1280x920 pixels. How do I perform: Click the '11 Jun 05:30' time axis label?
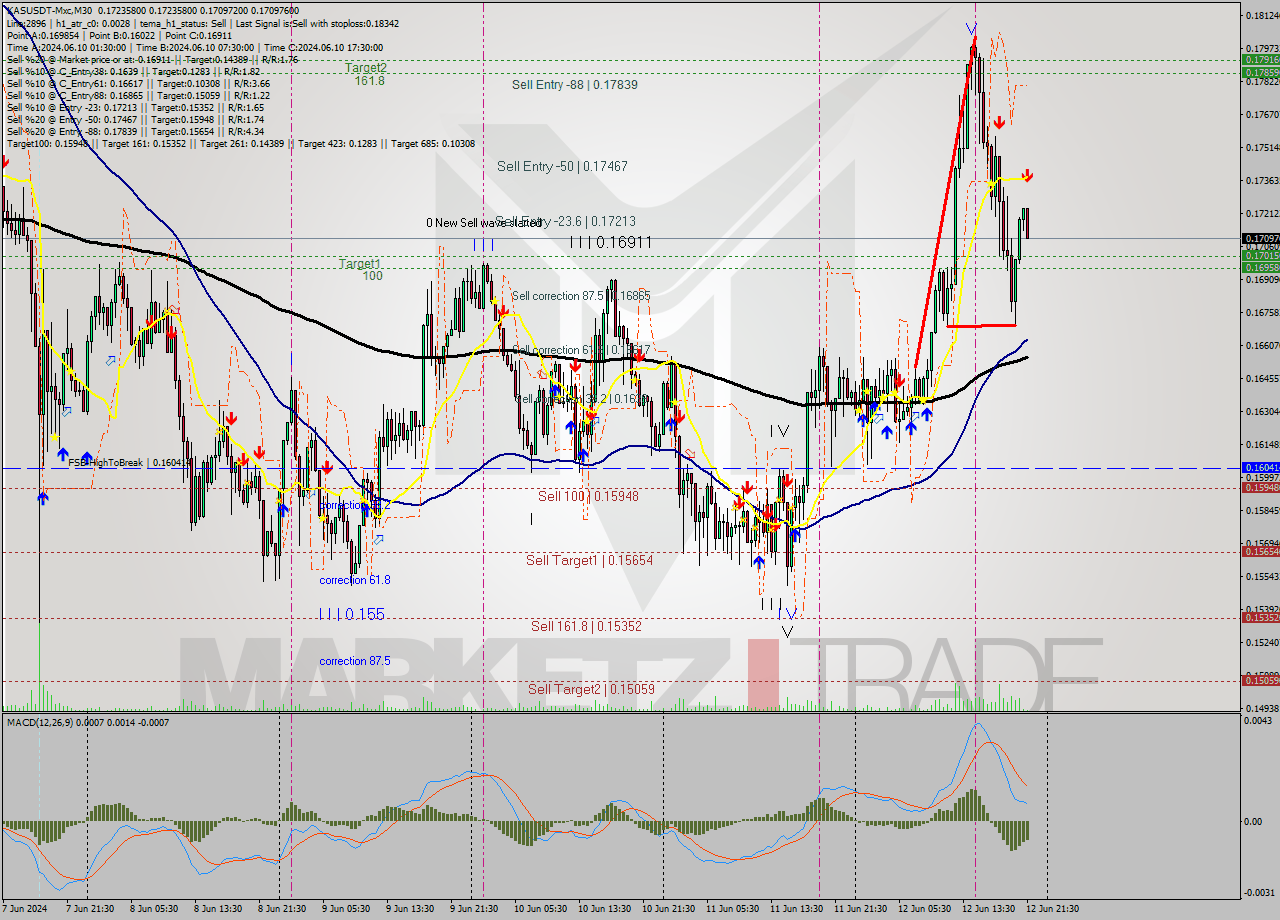pos(731,909)
